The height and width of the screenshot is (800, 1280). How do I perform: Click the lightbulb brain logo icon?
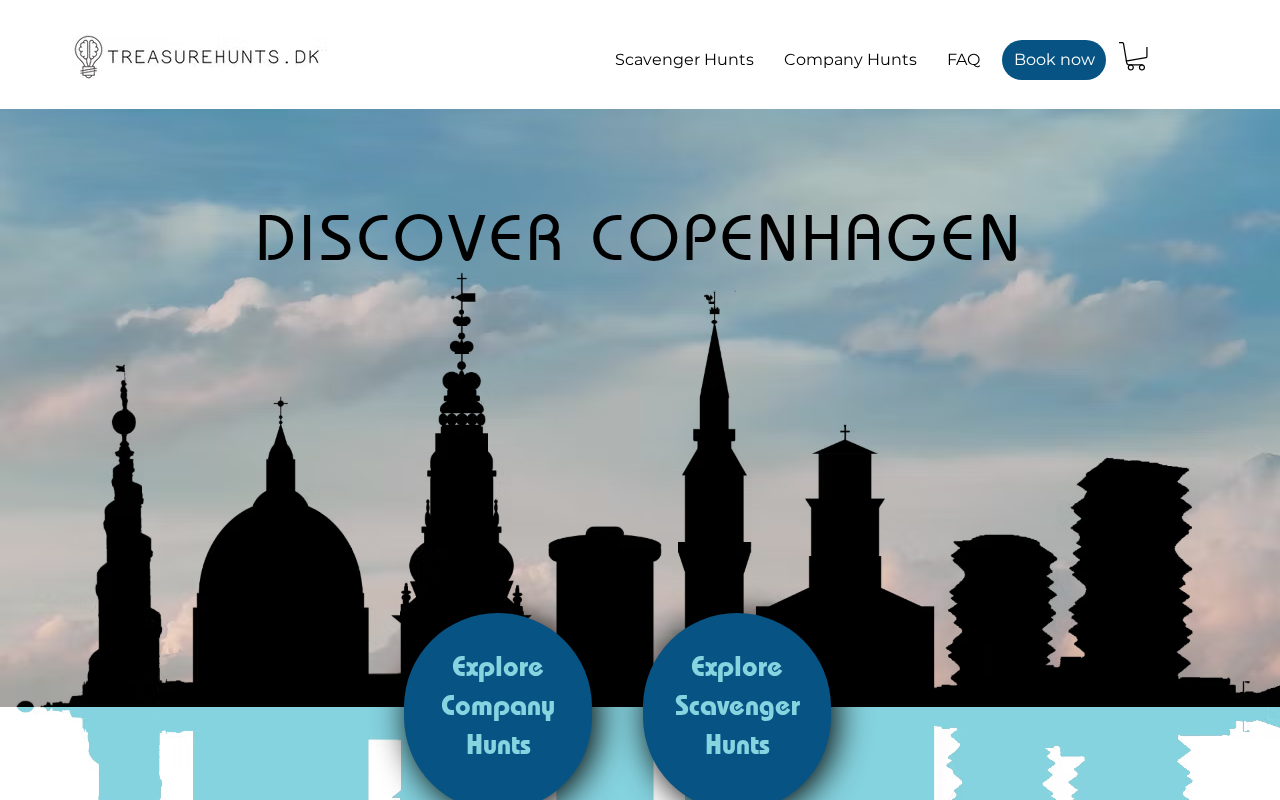[x=88, y=57]
